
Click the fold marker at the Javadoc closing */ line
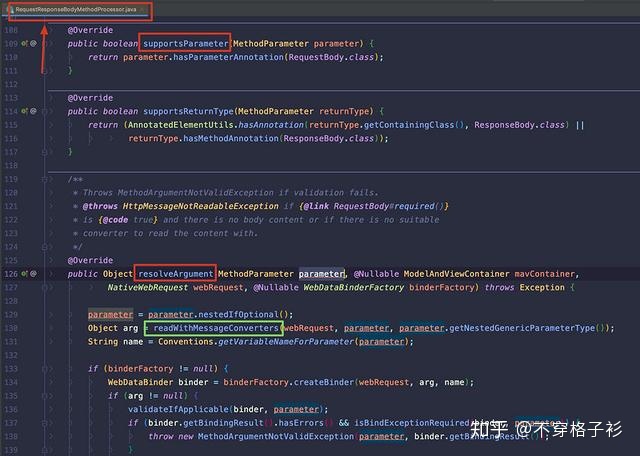(x=45, y=247)
